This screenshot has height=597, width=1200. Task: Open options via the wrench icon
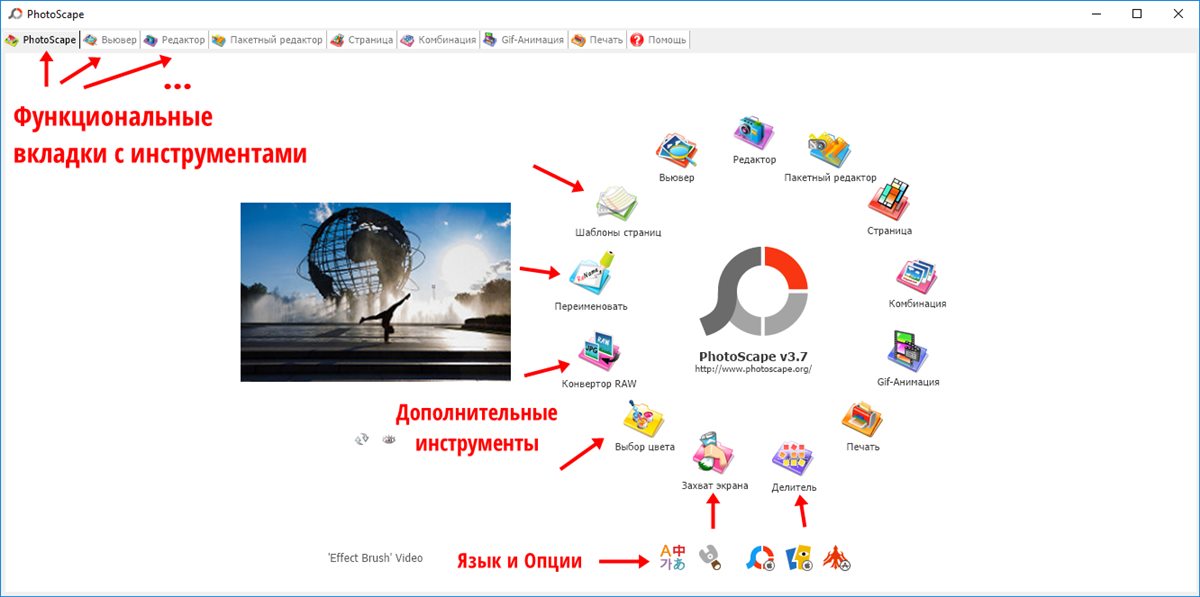(710, 558)
